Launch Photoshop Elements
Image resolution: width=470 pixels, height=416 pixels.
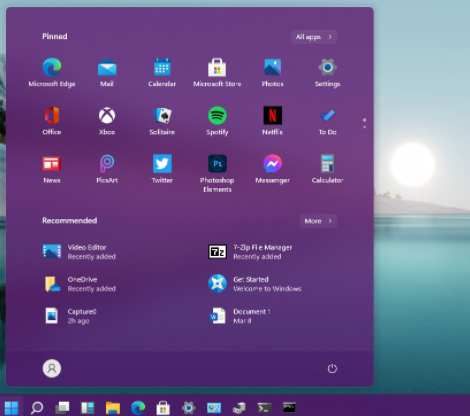coord(217,173)
